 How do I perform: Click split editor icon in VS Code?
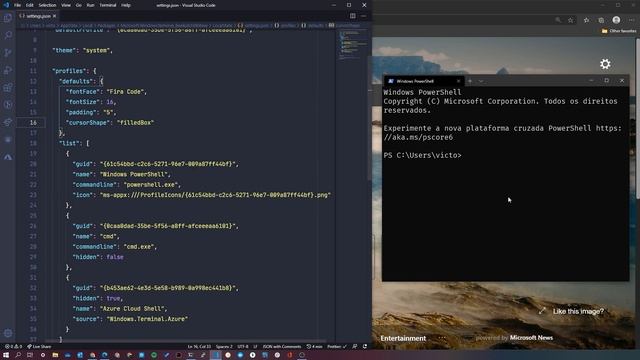pos(353,16)
